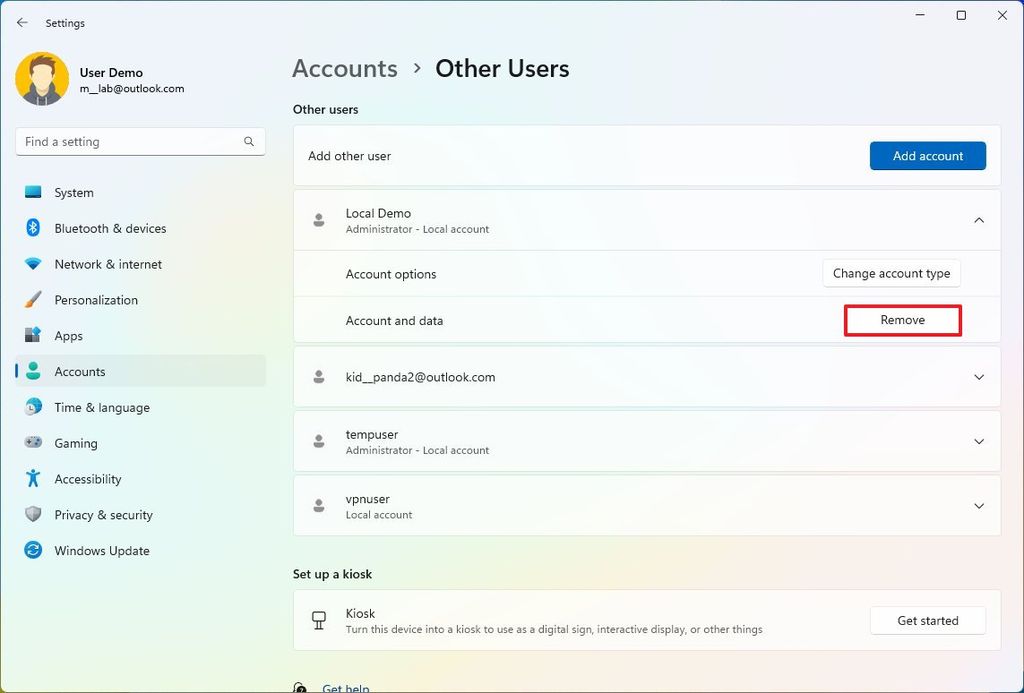The width and height of the screenshot is (1024, 693).
Task: Click the Kiosk display icon
Action: (x=319, y=620)
